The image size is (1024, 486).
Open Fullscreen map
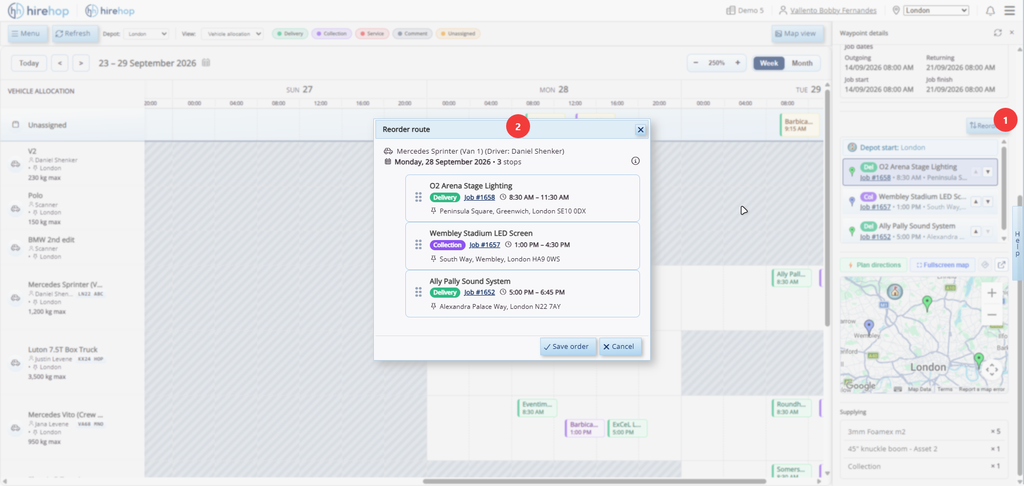942,265
